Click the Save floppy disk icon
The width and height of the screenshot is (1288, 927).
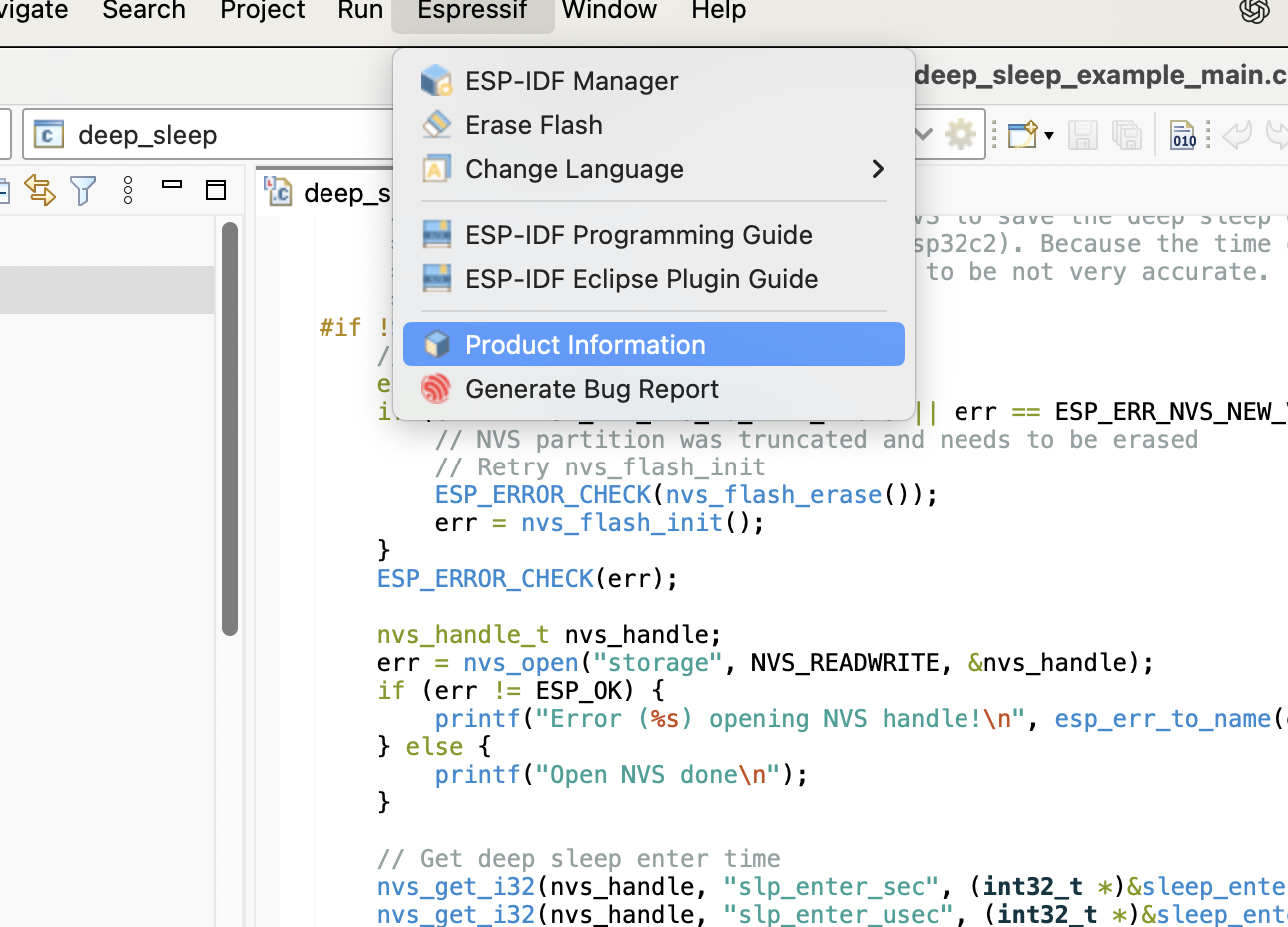pos(1083,134)
